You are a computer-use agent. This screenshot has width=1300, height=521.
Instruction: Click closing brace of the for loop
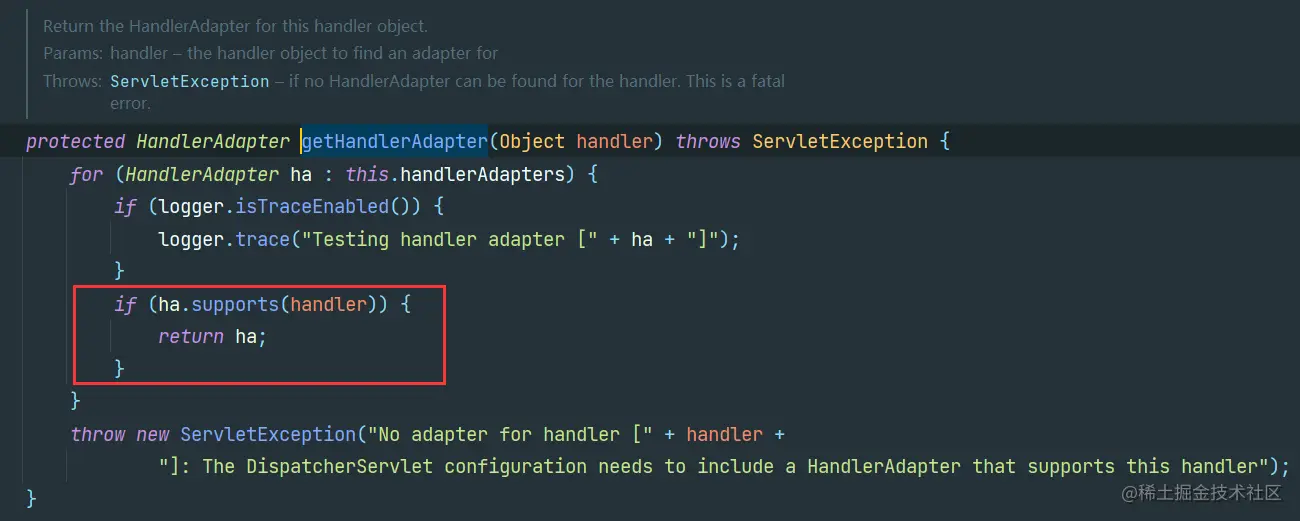point(75,401)
